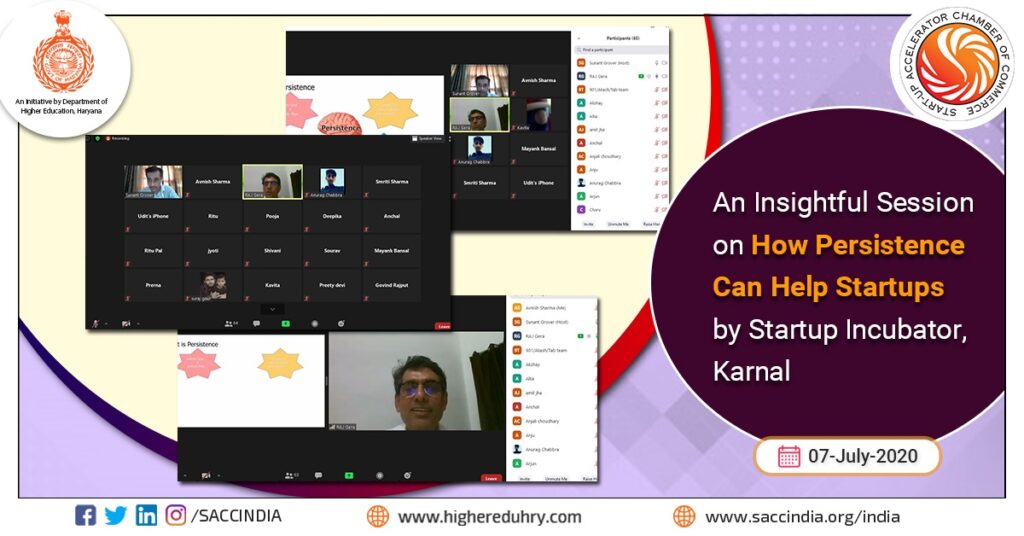The image size is (1024, 536).
Task: Open Participants icon in bottom Zoom window
Action: [289, 475]
